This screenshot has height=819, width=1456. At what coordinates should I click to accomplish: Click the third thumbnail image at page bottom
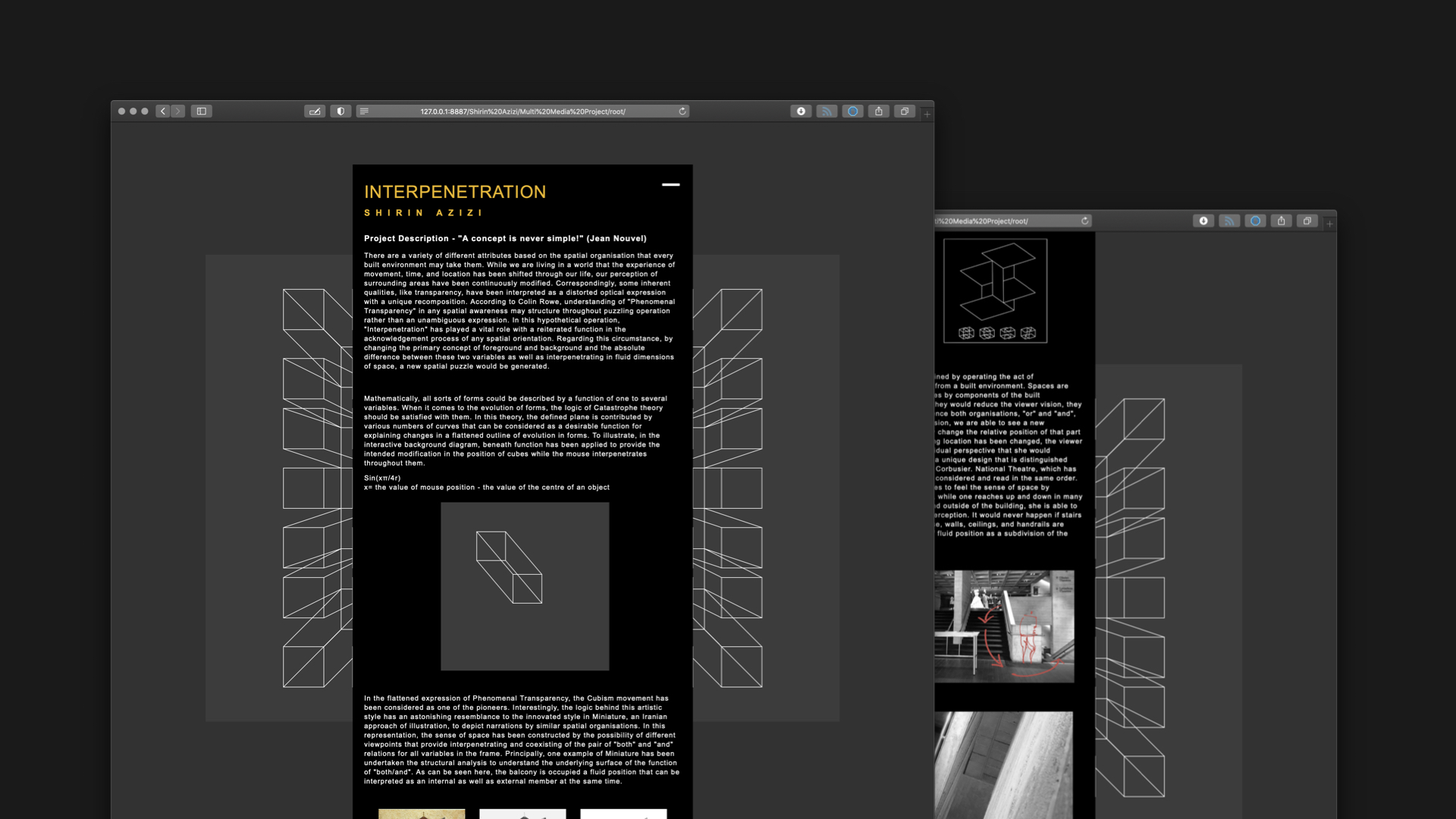623,814
